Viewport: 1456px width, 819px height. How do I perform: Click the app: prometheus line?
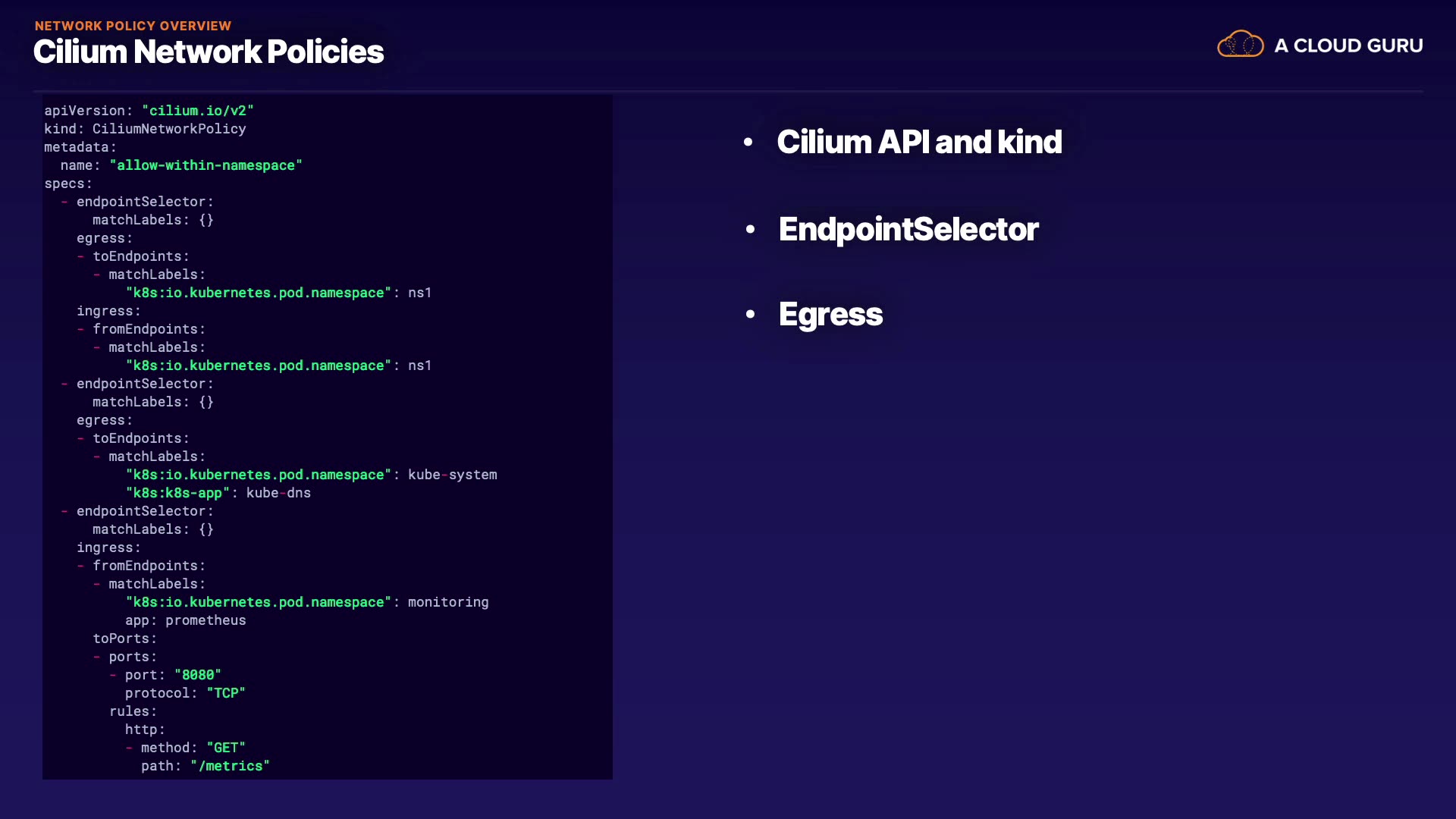186,620
